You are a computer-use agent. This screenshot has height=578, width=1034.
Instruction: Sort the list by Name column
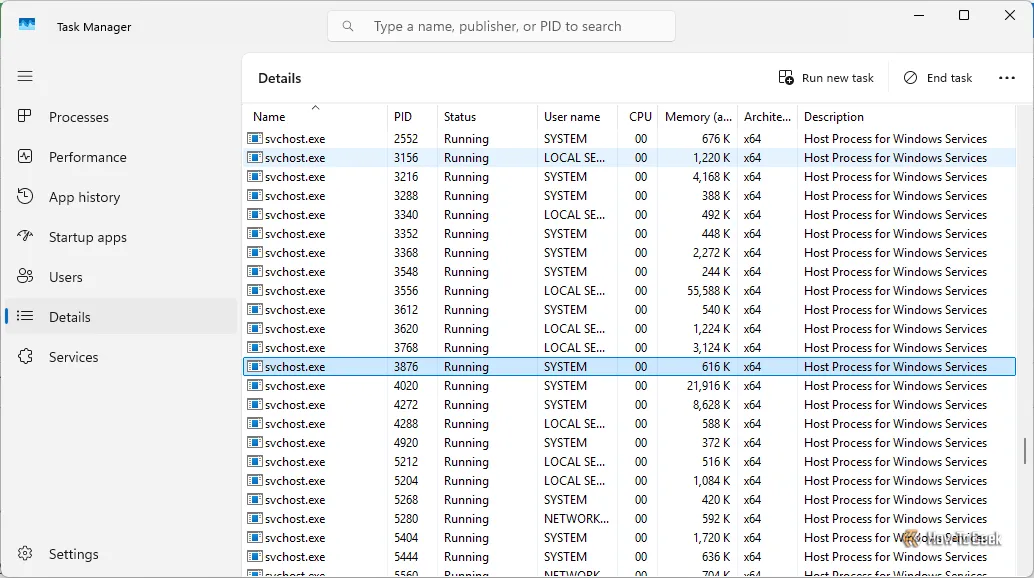click(x=269, y=117)
